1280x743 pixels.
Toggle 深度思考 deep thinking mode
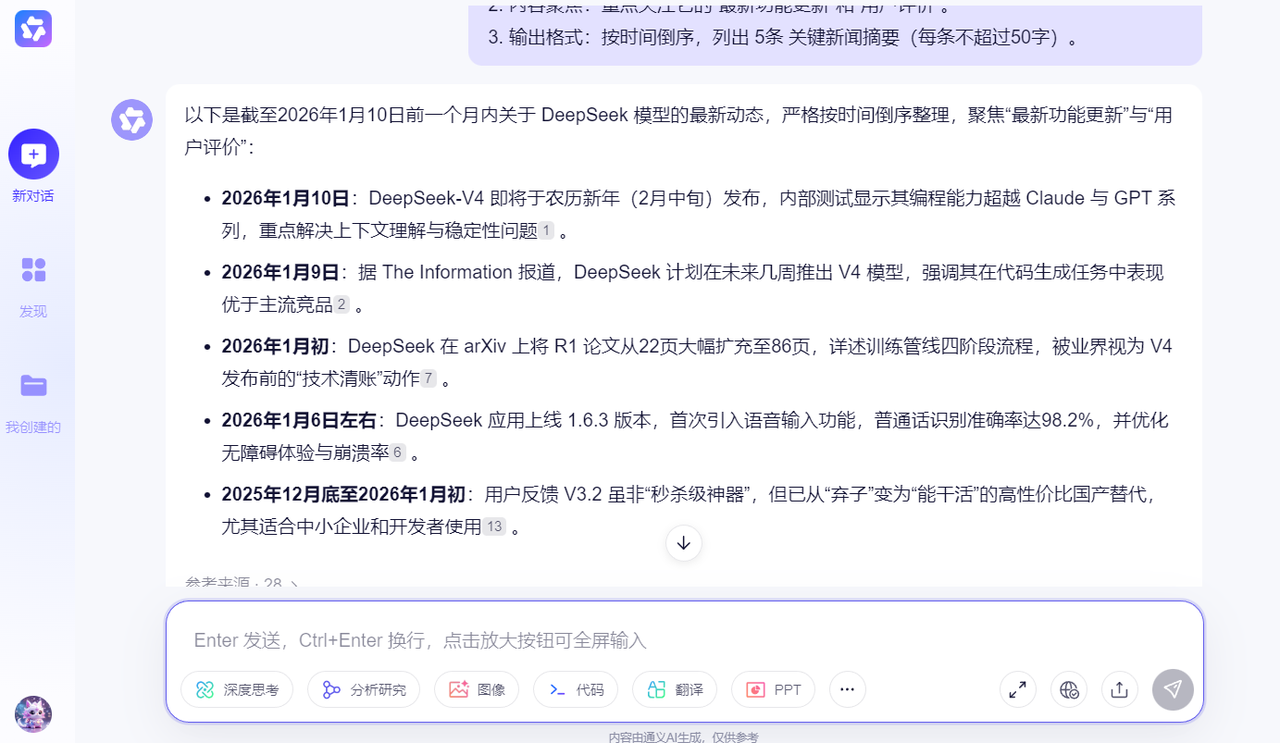237,690
